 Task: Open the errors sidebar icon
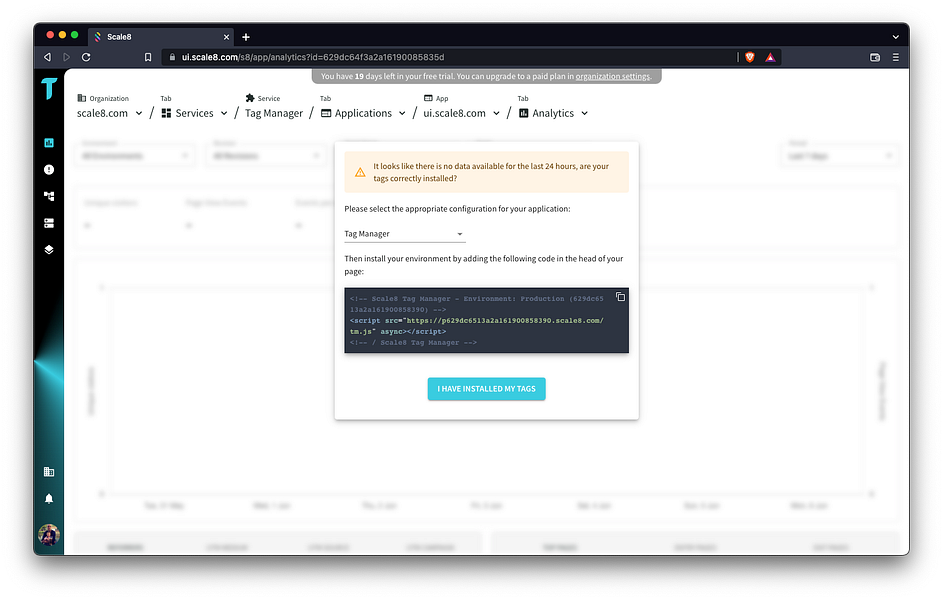click(x=49, y=170)
